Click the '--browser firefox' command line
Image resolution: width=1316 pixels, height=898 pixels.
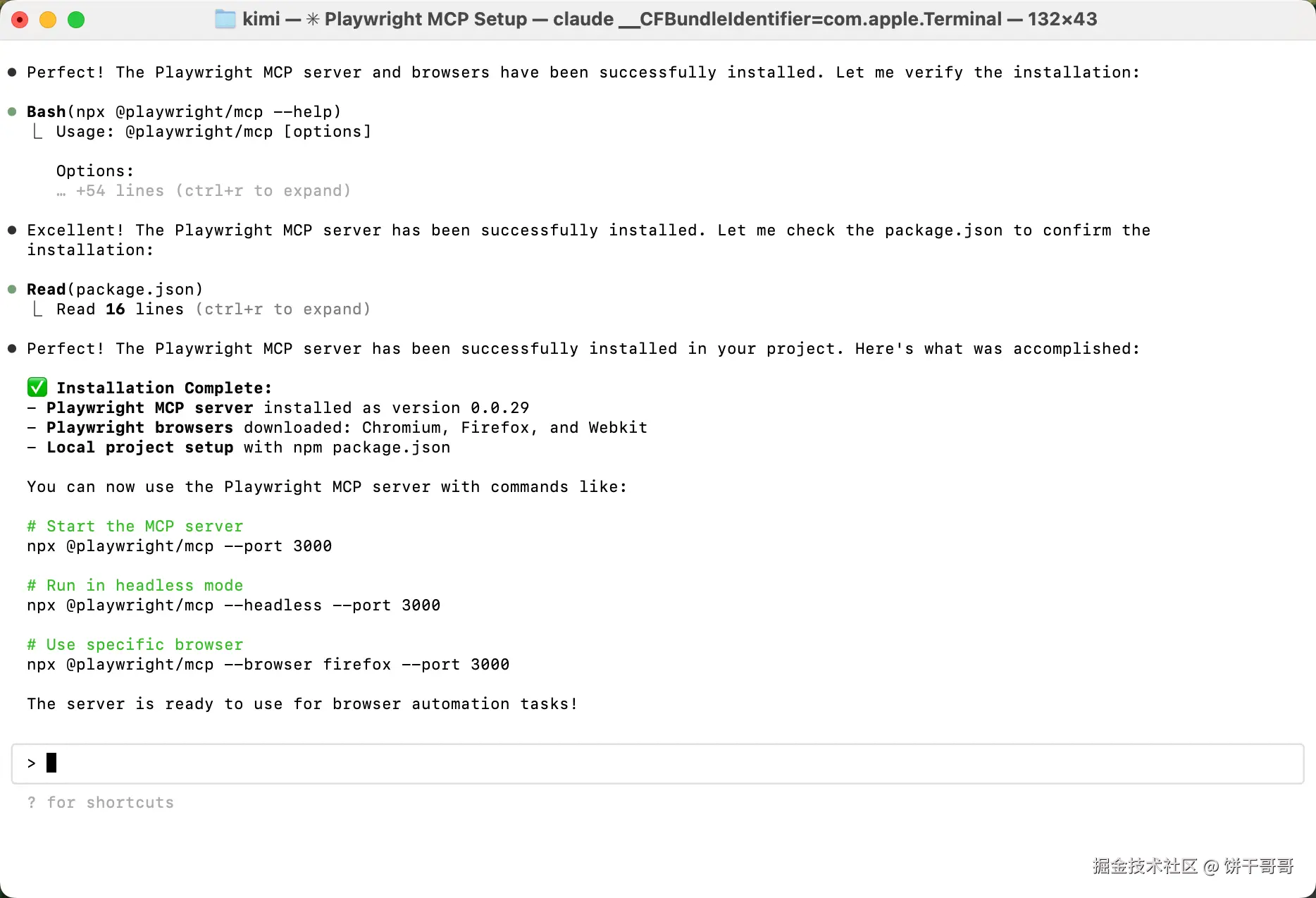coord(268,664)
